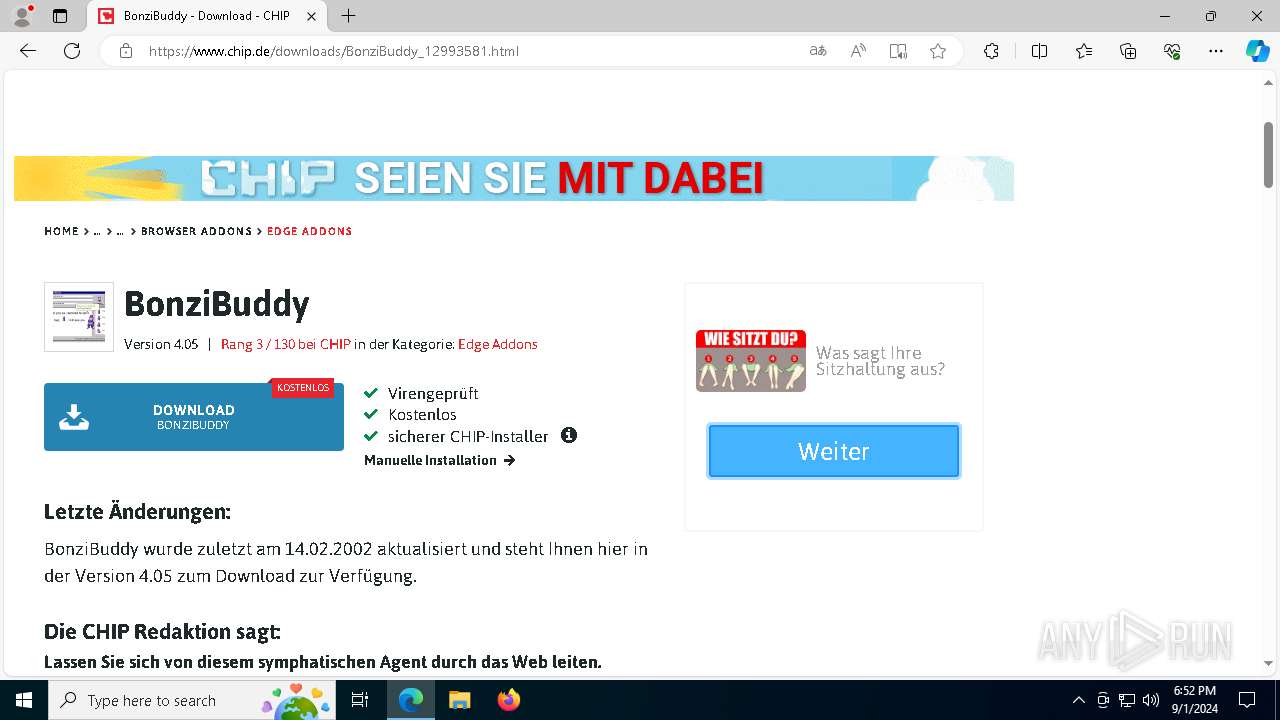
Task: Open Task View on taskbar
Action: click(360, 700)
